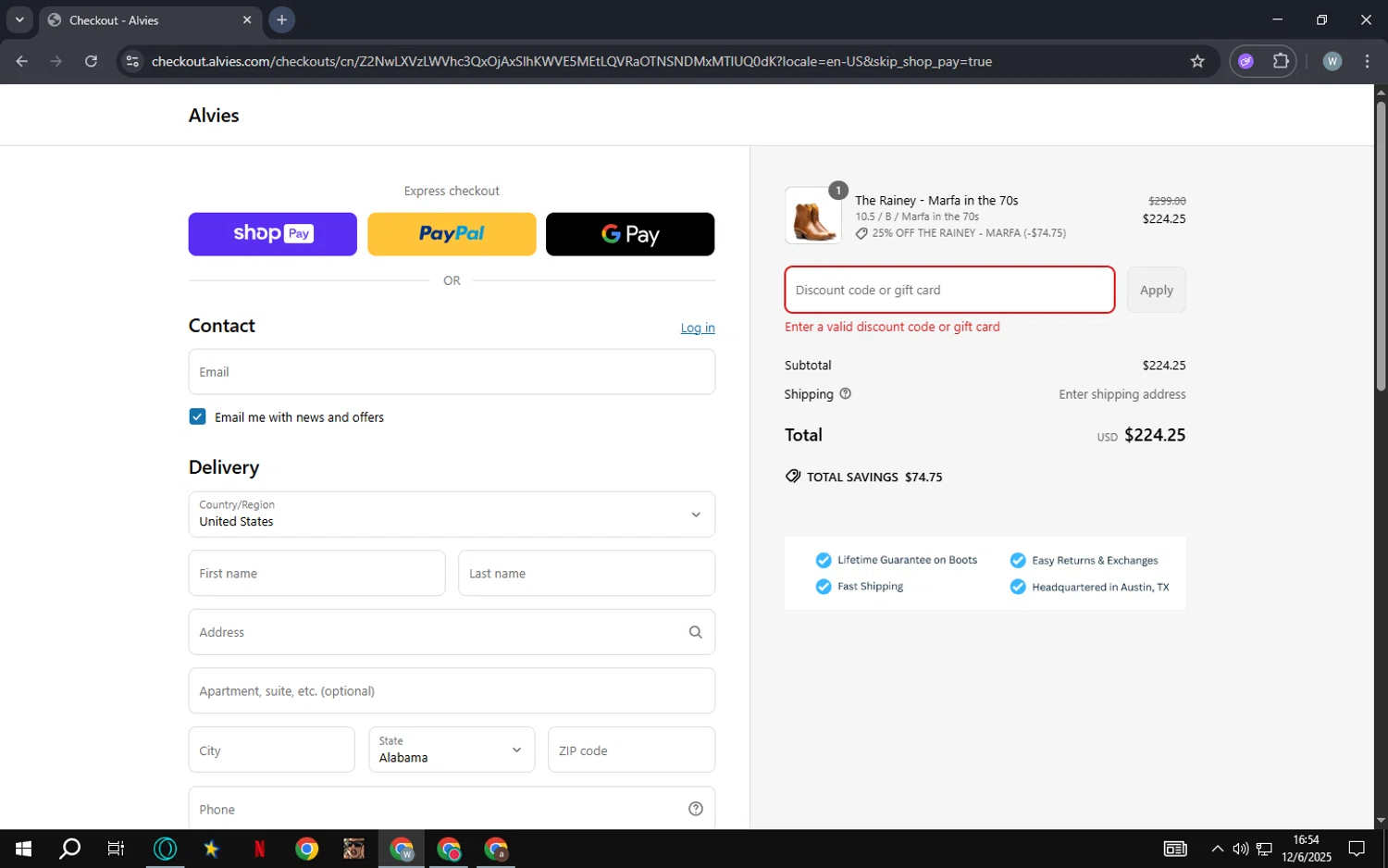Click the Shipping info question mark icon

(x=845, y=393)
